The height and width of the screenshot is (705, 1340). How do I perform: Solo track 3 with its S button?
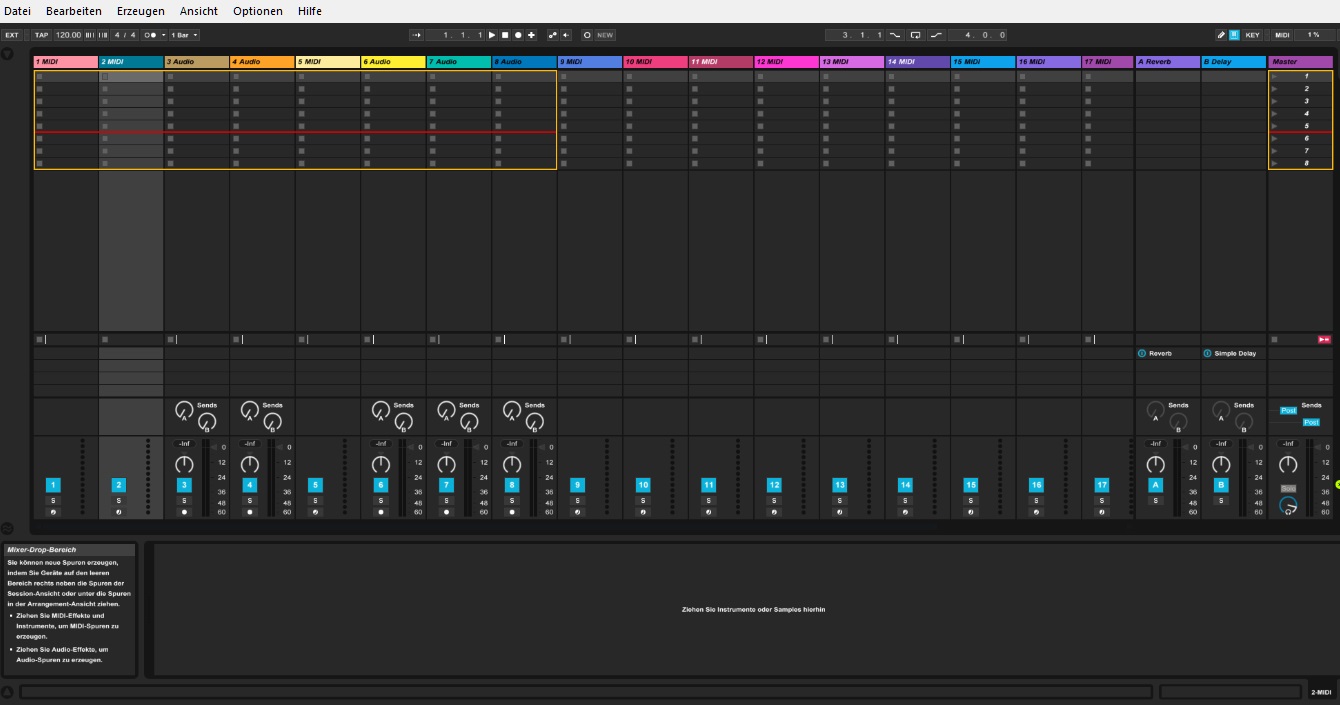click(x=184, y=500)
